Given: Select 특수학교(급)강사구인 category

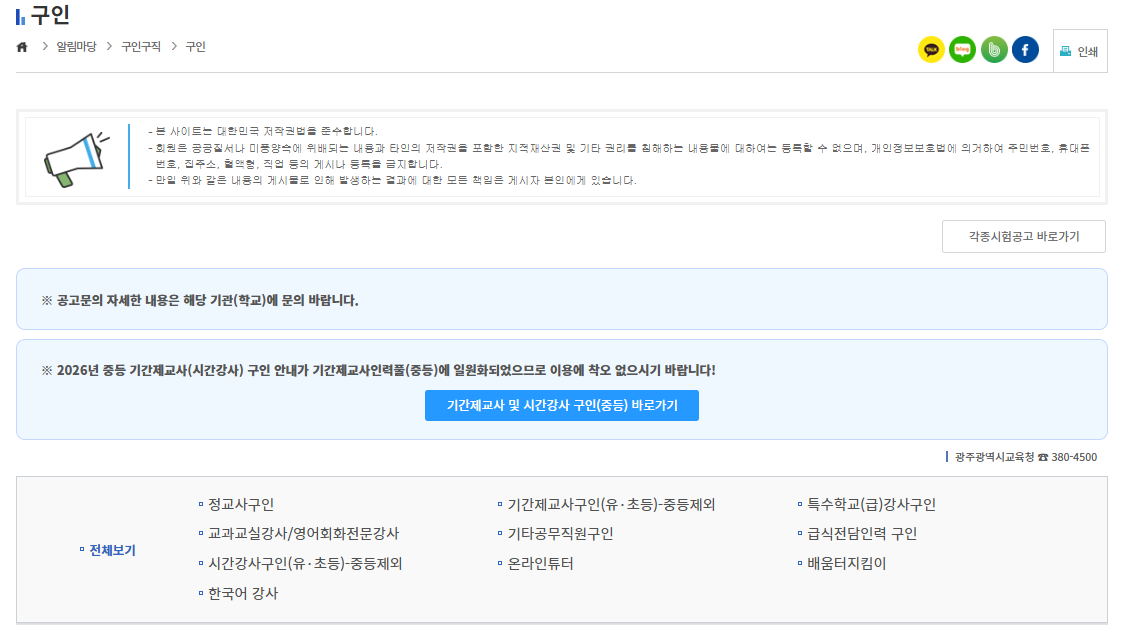Looking at the screenshot, I should [x=869, y=505].
